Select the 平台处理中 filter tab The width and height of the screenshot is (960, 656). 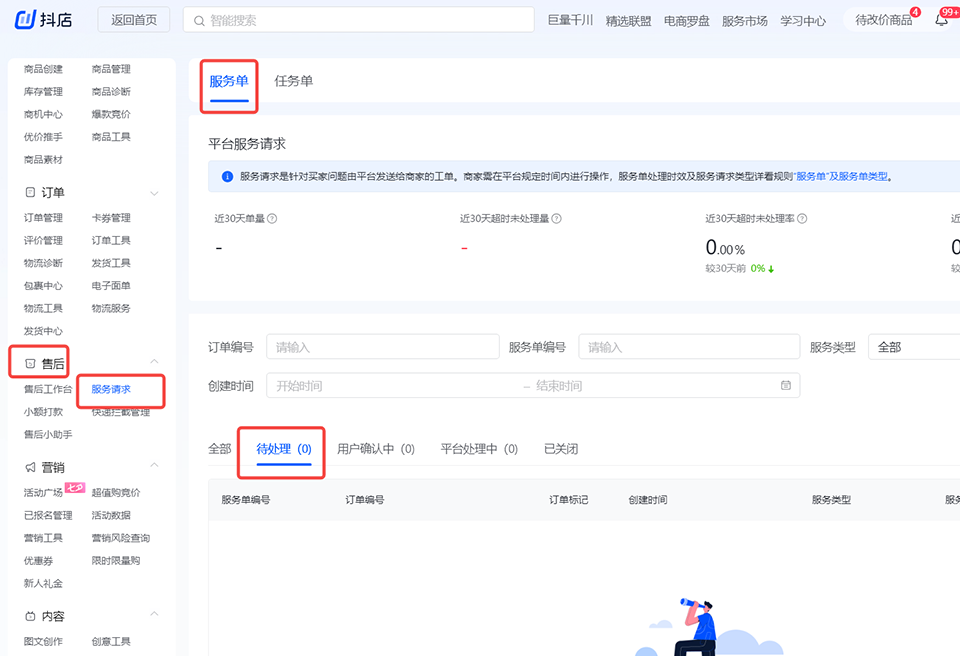tap(479, 449)
